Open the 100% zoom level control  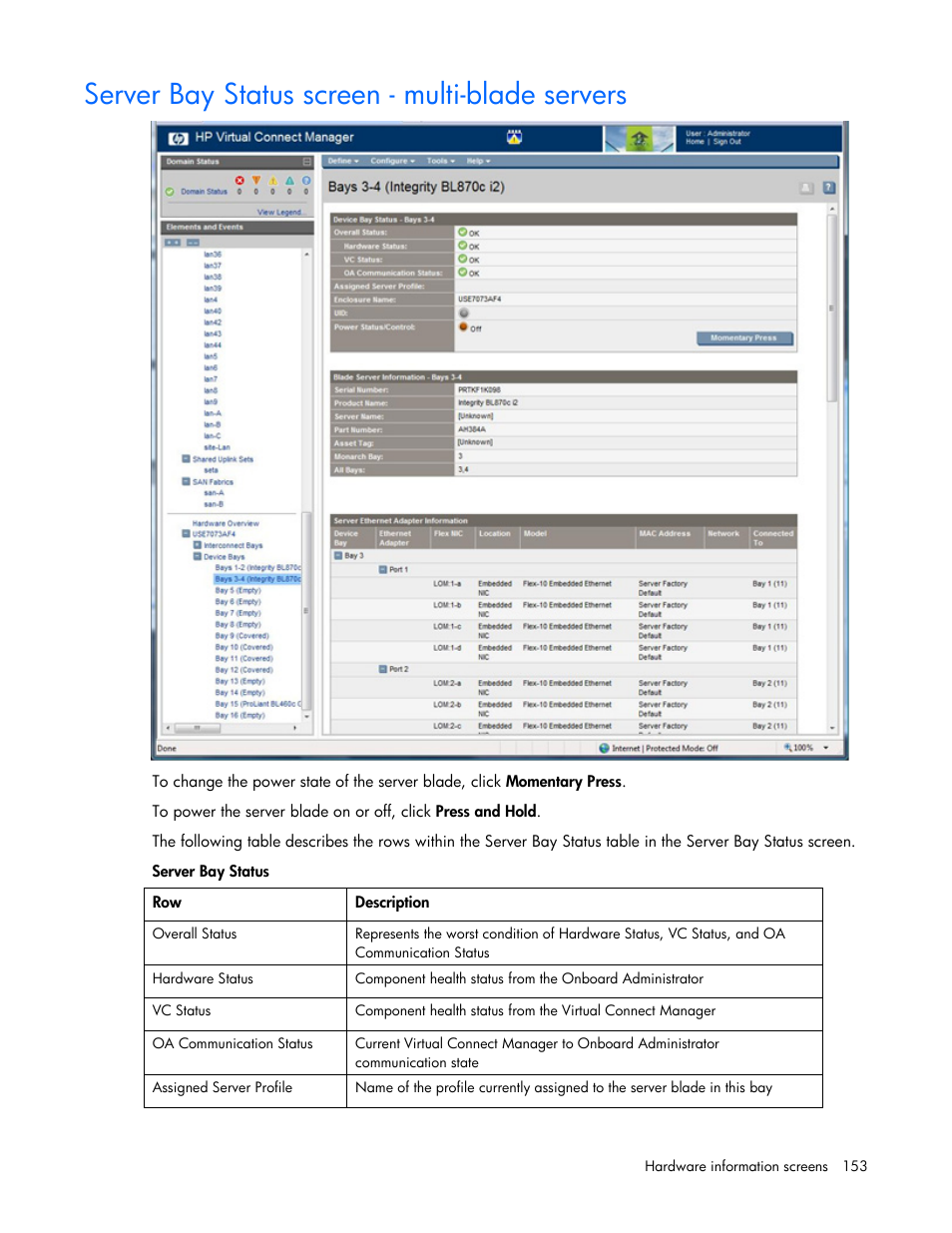point(806,748)
